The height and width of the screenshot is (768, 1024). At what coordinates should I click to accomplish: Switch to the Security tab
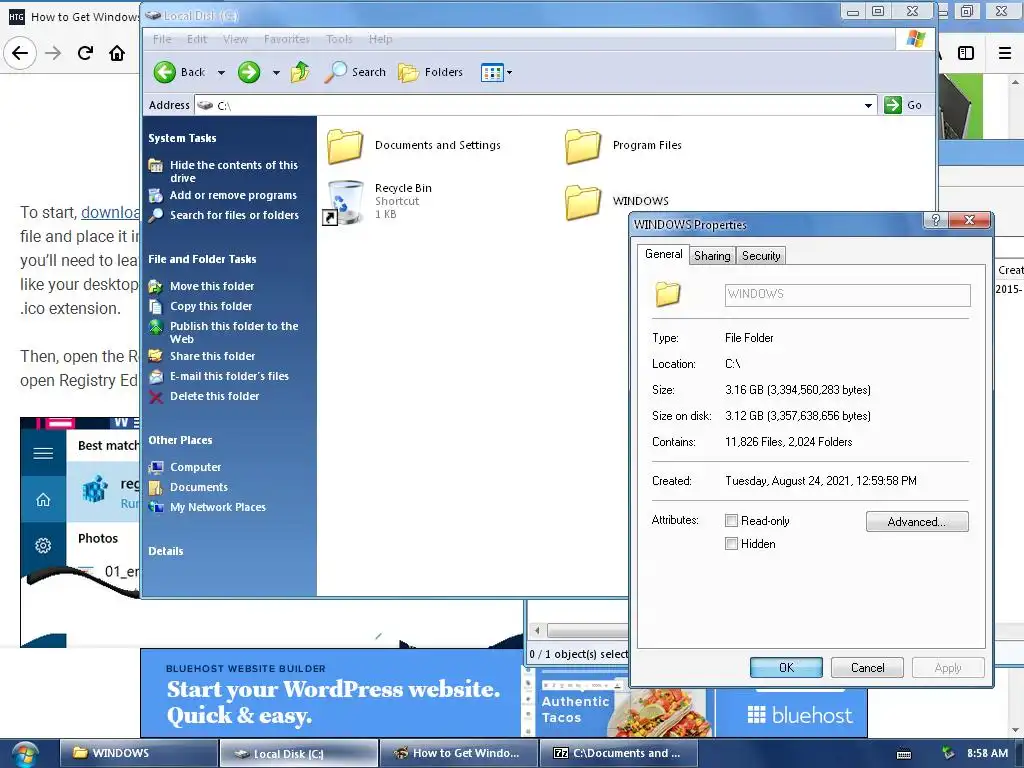(x=761, y=255)
